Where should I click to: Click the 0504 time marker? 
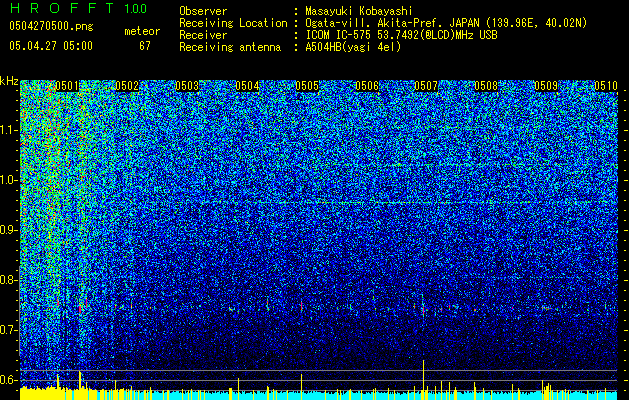(247, 86)
